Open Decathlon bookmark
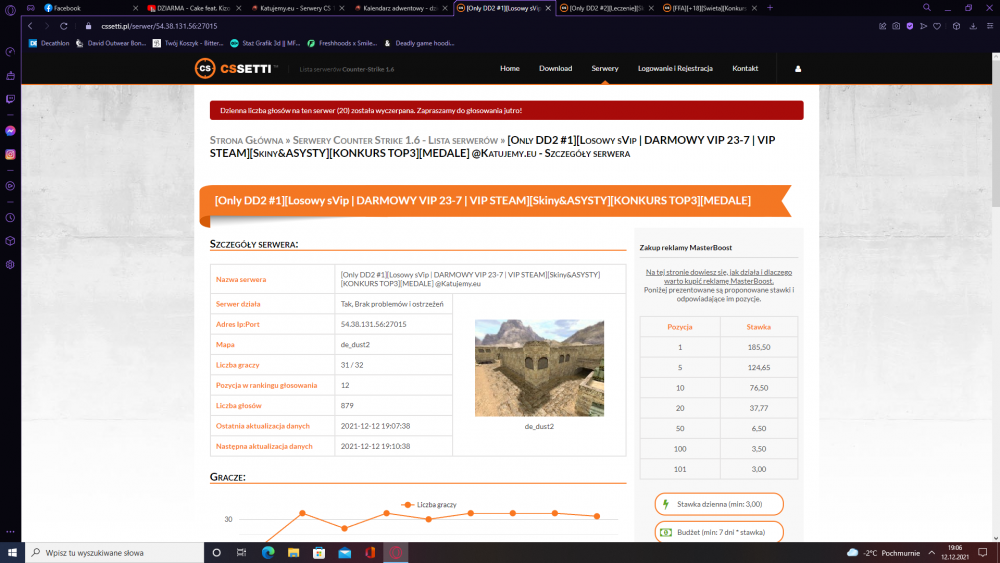The height and width of the screenshot is (563, 1000). 49,43
